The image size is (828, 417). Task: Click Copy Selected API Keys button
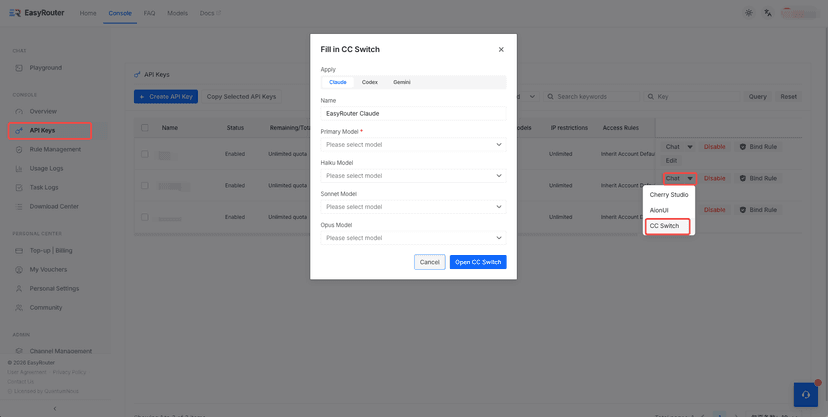(x=241, y=97)
